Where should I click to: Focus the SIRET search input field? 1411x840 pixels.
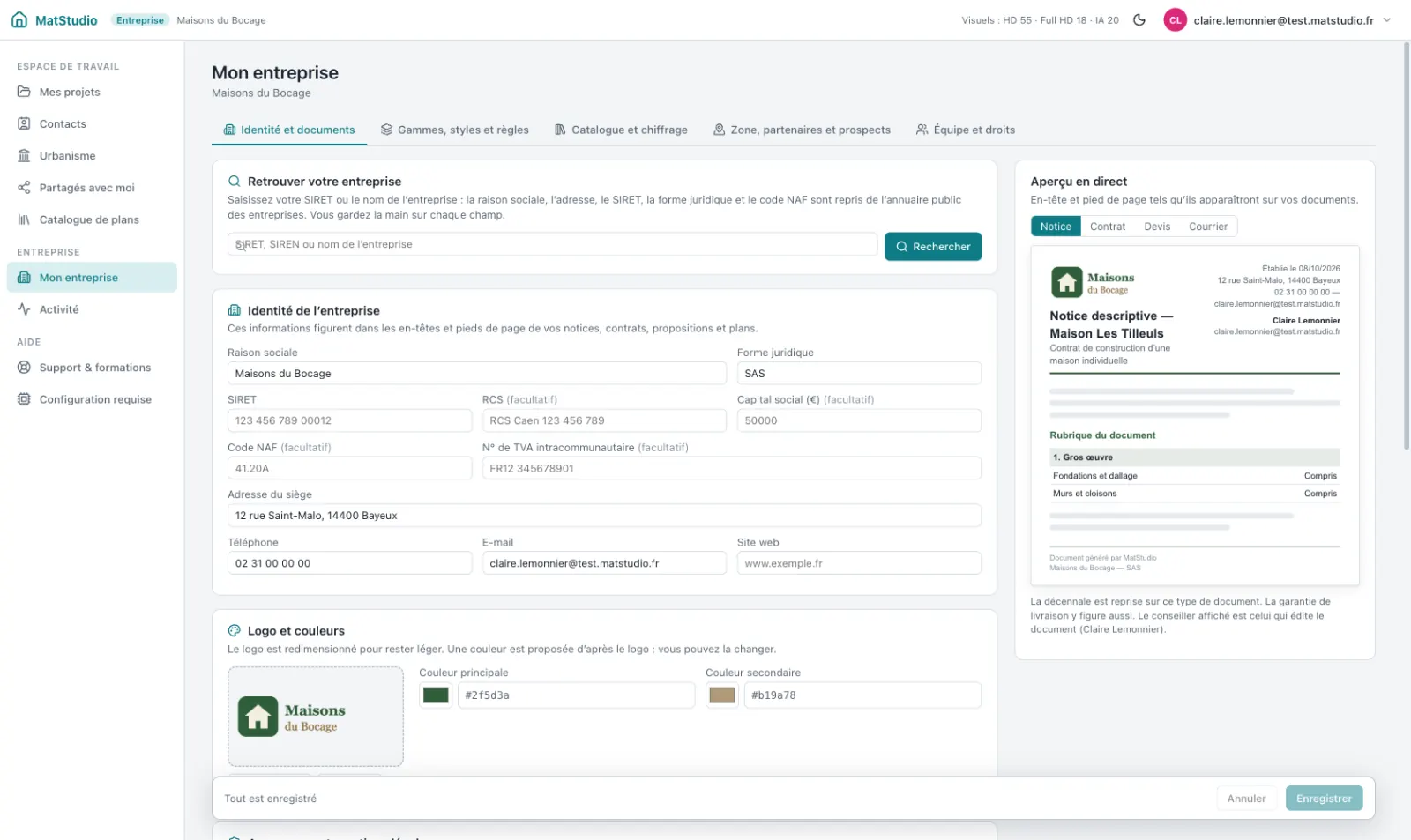(552, 244)
